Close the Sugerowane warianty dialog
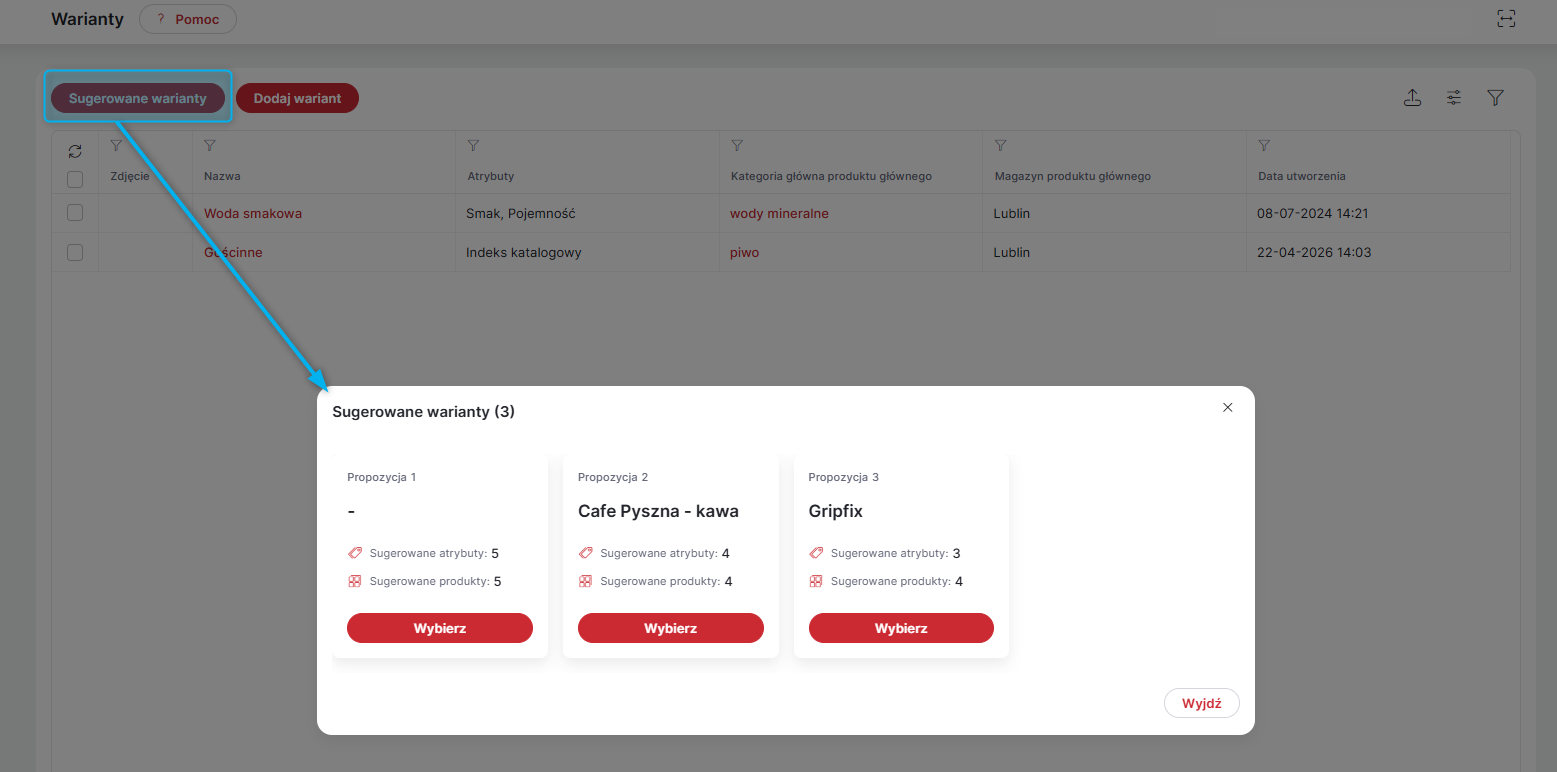 1228,407
